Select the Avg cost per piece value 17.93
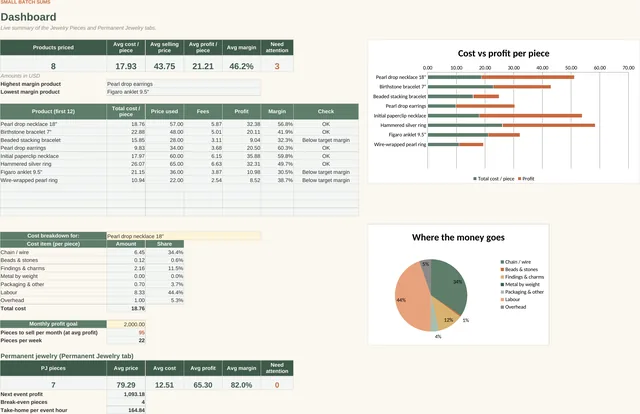This screenshot has width=640, height=414. 126,66
